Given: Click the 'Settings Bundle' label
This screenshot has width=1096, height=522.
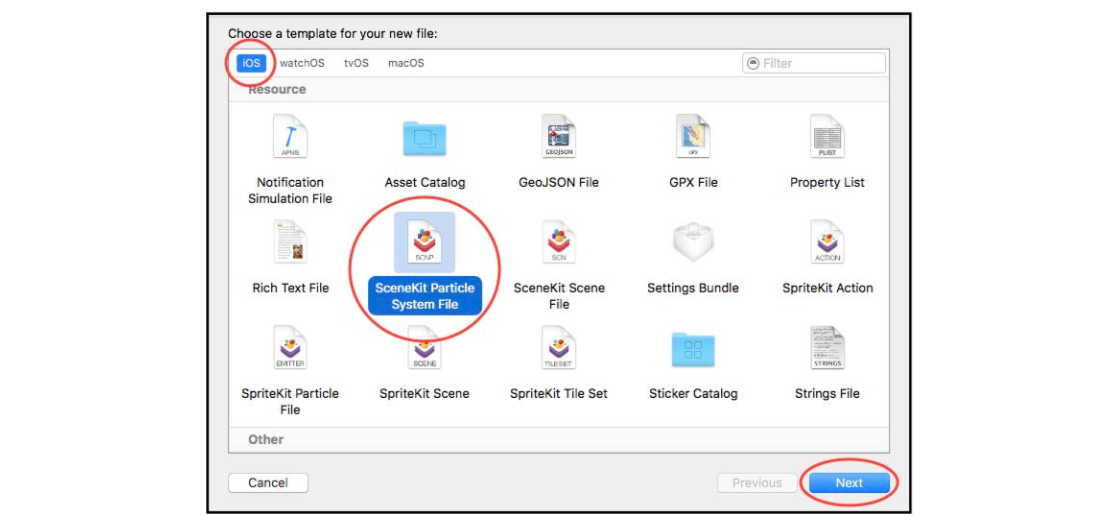Looking at the screenshot, I should [x=693, y=288].
